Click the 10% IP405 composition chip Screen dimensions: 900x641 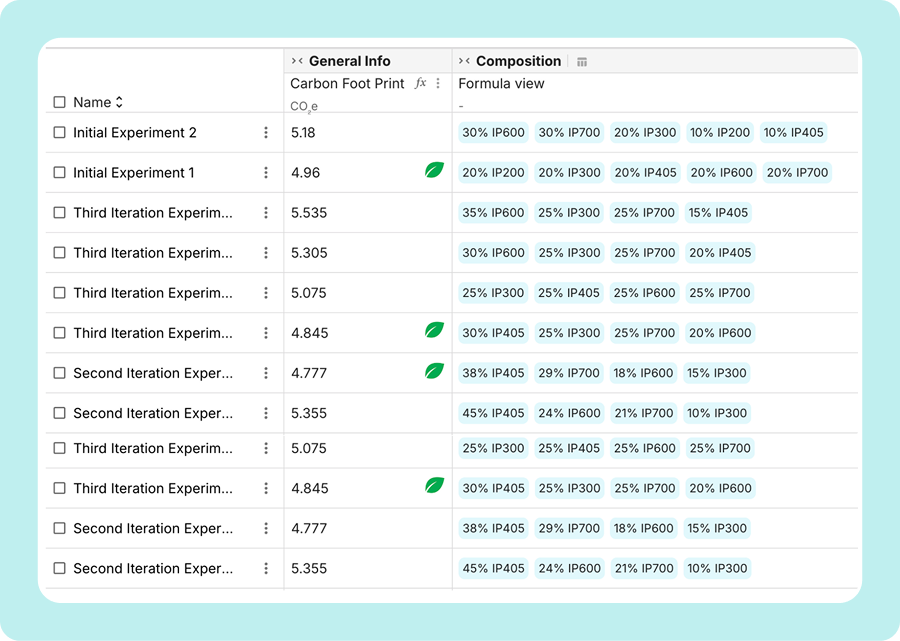pyautogui.click(x=793, y=133)
